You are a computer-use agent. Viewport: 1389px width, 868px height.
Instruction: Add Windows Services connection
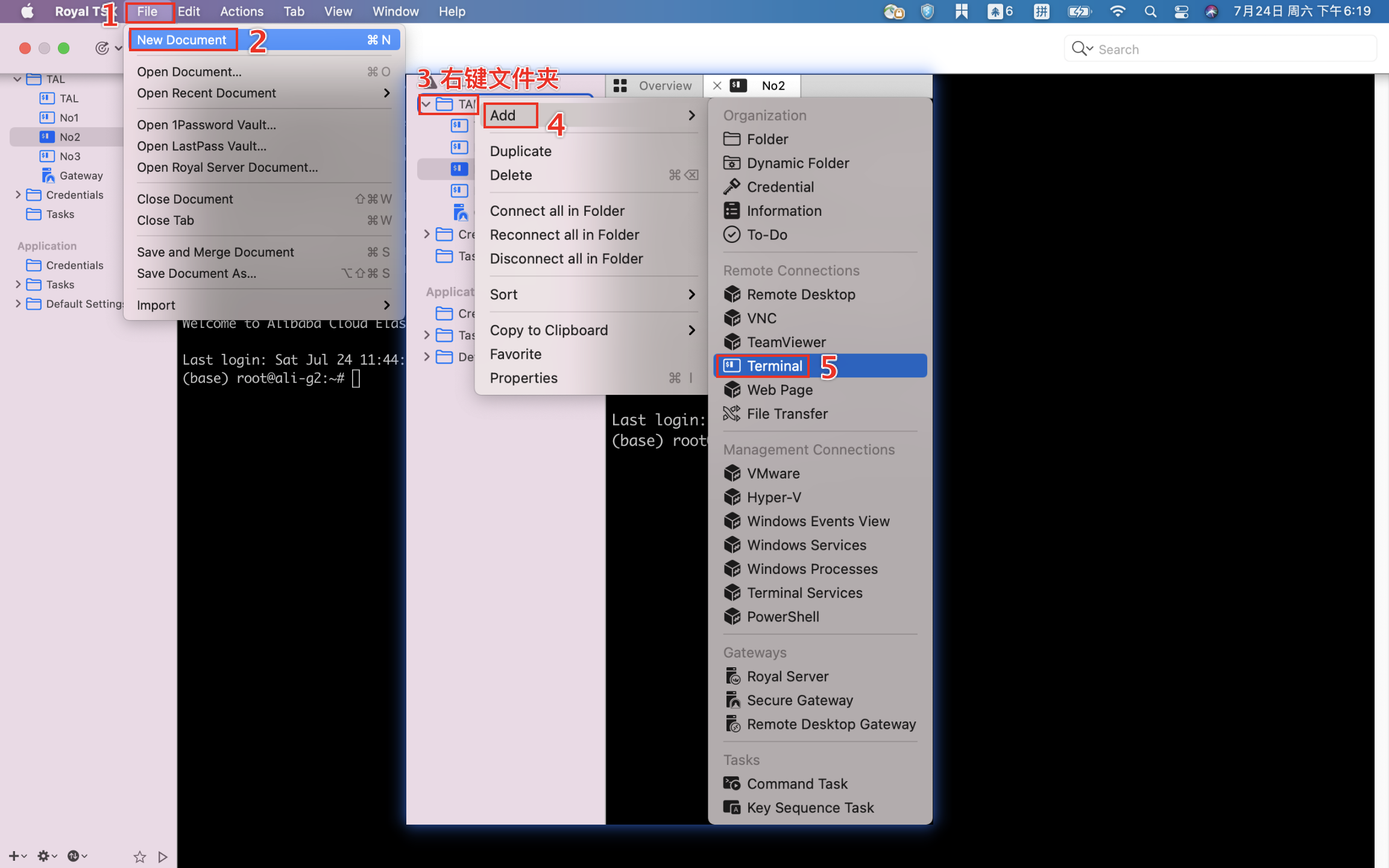pos(820,545)
